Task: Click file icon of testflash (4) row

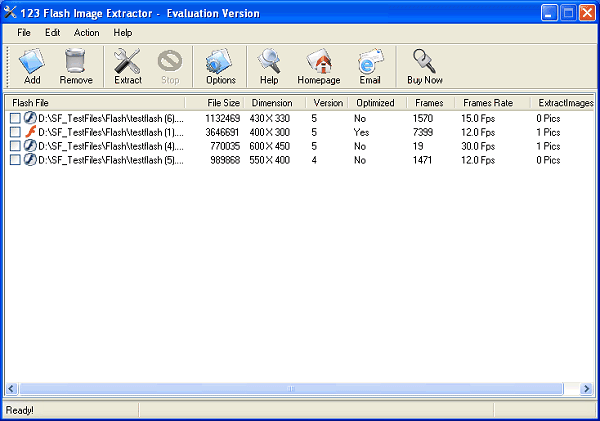Action: point(30,146)
